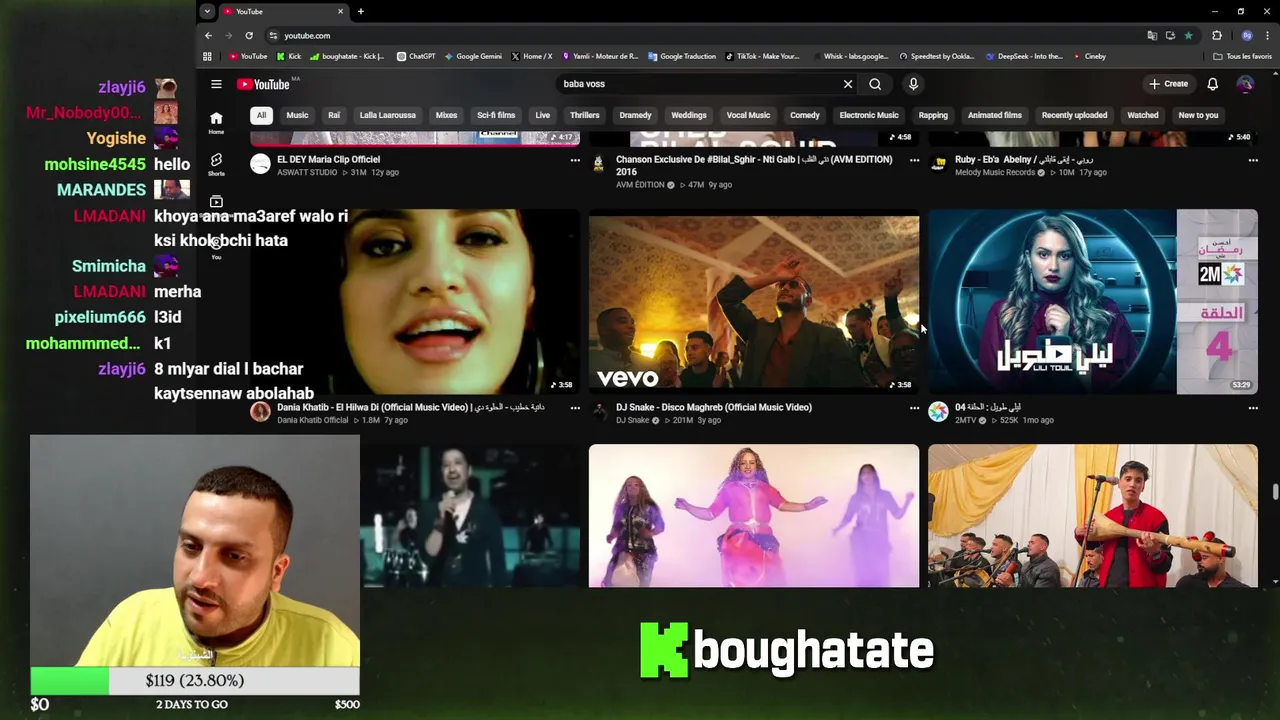
Task: Open the Kick bookmark
Action: tap(289, 56)
